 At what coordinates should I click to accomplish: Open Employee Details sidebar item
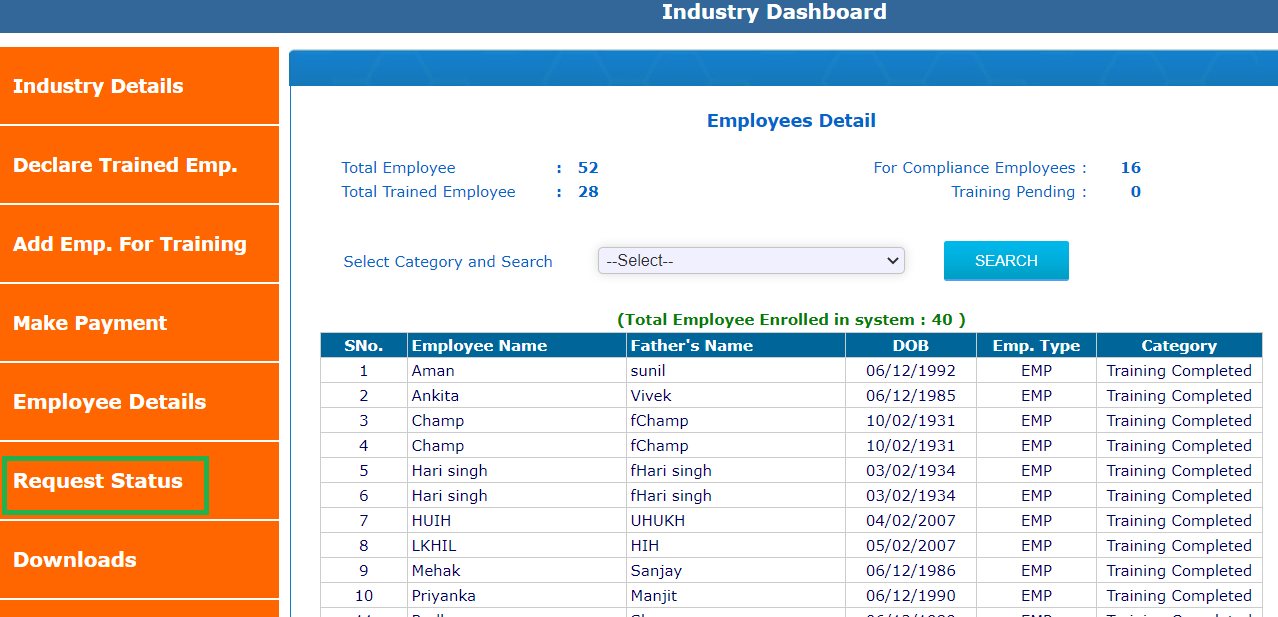pos(109,402)
